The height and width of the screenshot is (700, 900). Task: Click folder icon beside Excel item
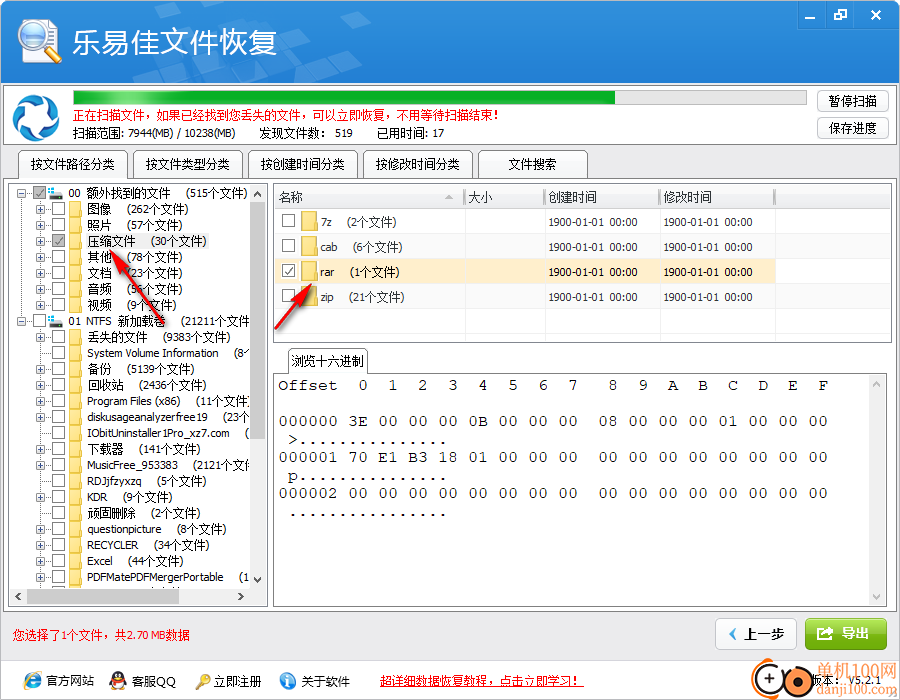(75, 561)
